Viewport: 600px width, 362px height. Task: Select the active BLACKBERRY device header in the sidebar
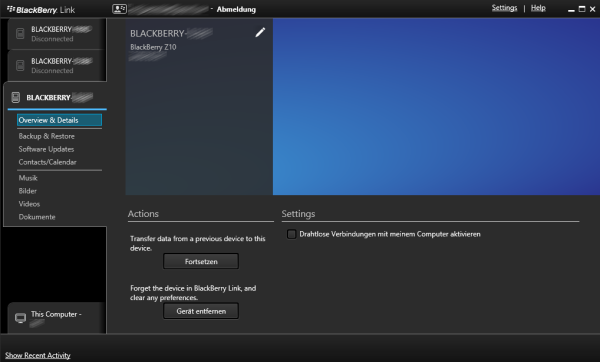pos(56,98)
